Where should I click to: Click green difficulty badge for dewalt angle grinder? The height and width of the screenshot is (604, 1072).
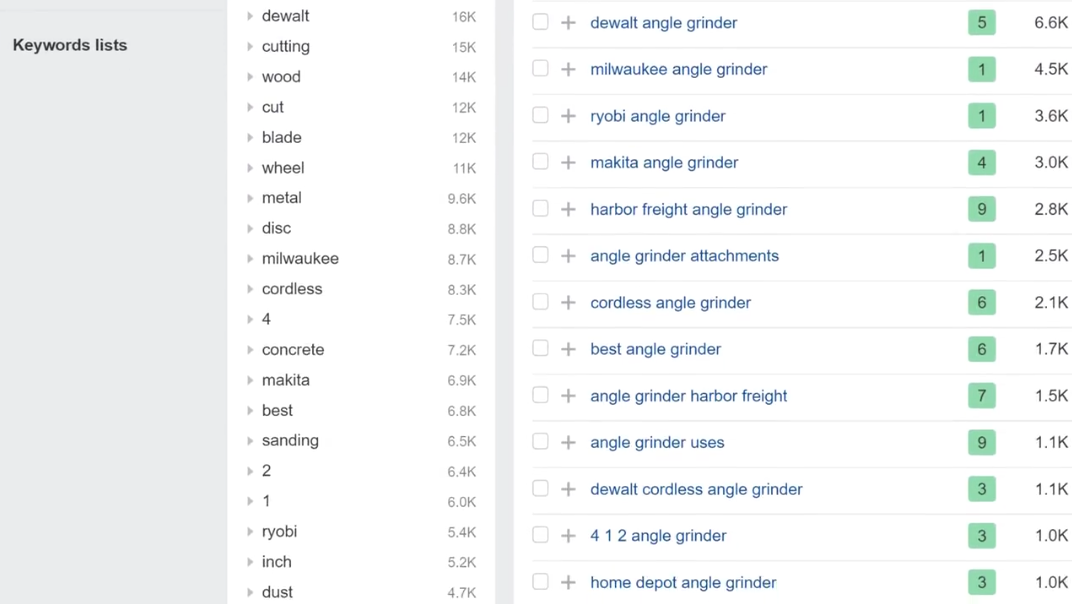(981, 23)
